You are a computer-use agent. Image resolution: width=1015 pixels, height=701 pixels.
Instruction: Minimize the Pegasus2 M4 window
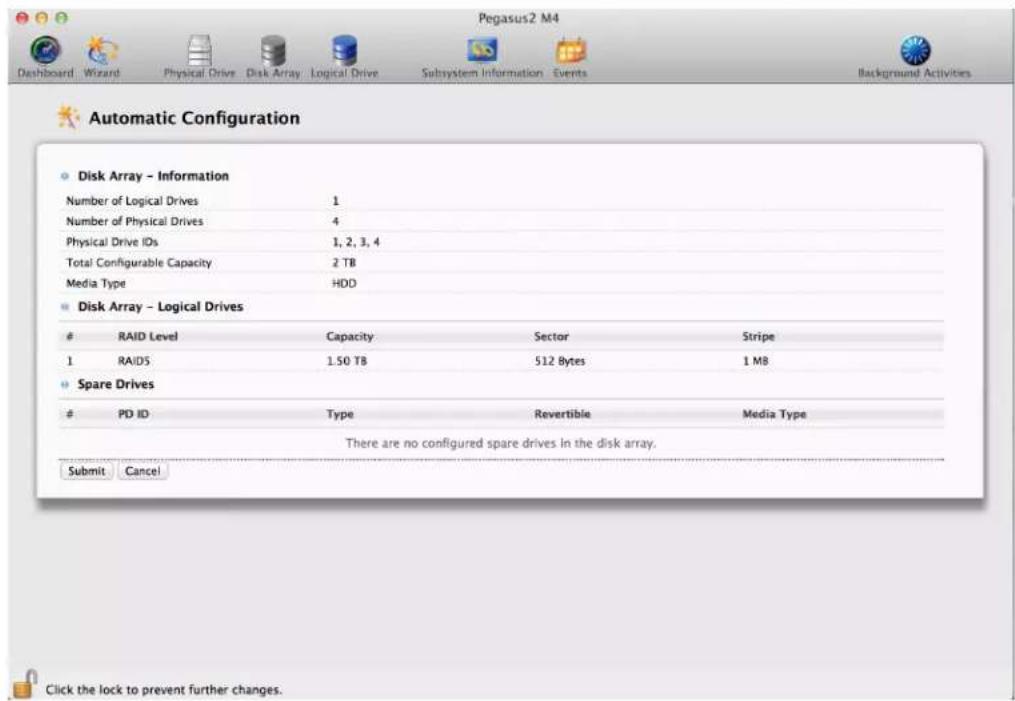[x=41, y=18]
